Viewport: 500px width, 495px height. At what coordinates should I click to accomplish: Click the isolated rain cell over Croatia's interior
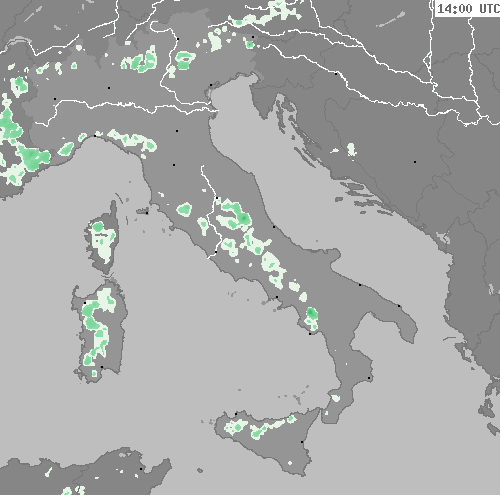click(x=351, y=149)
